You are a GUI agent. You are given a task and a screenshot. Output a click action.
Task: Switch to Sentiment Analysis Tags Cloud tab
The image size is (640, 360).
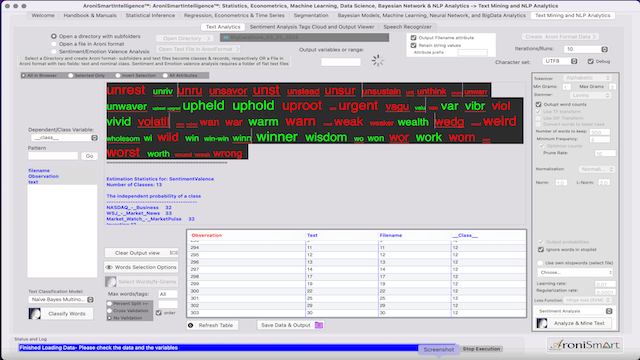click(x=312, y=27)
